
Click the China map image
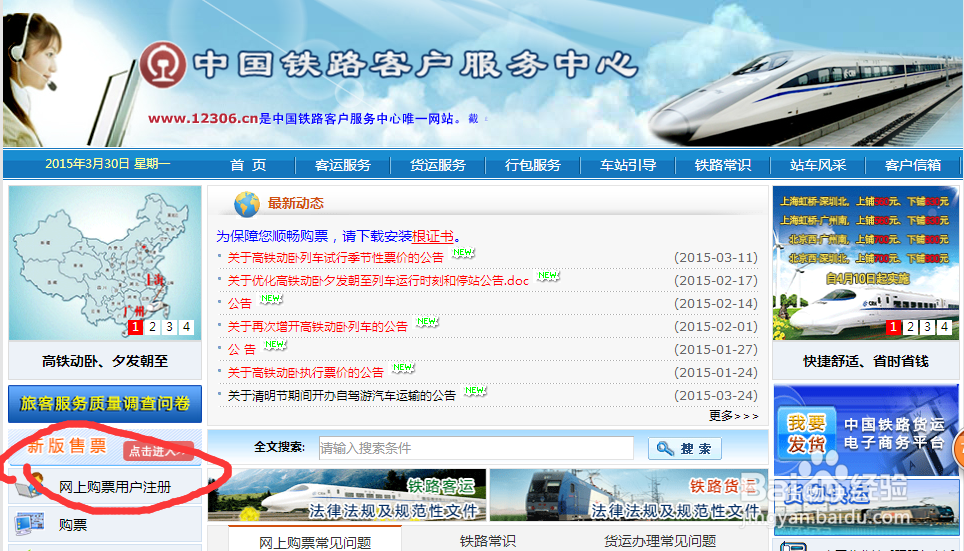105,263
